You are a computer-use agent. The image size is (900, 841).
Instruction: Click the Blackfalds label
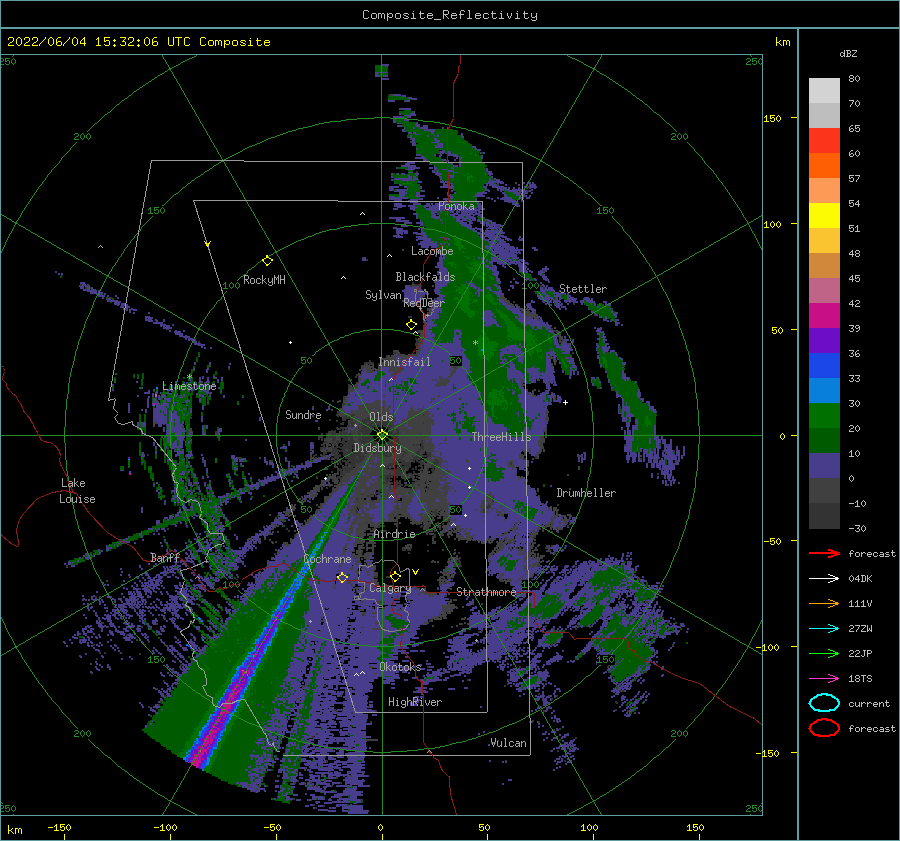tap(425, 277)
